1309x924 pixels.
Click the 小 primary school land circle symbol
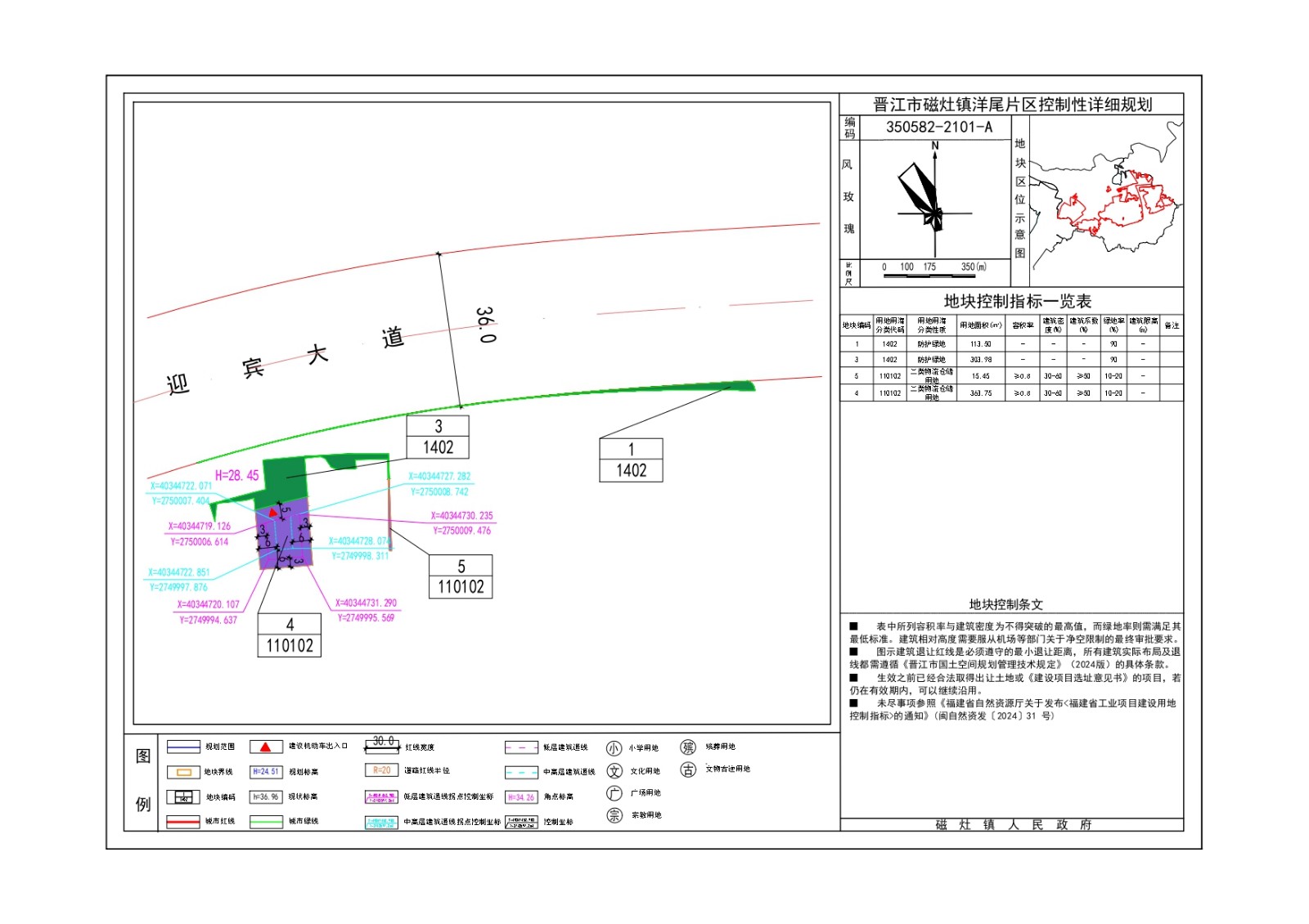click(614, 748)
